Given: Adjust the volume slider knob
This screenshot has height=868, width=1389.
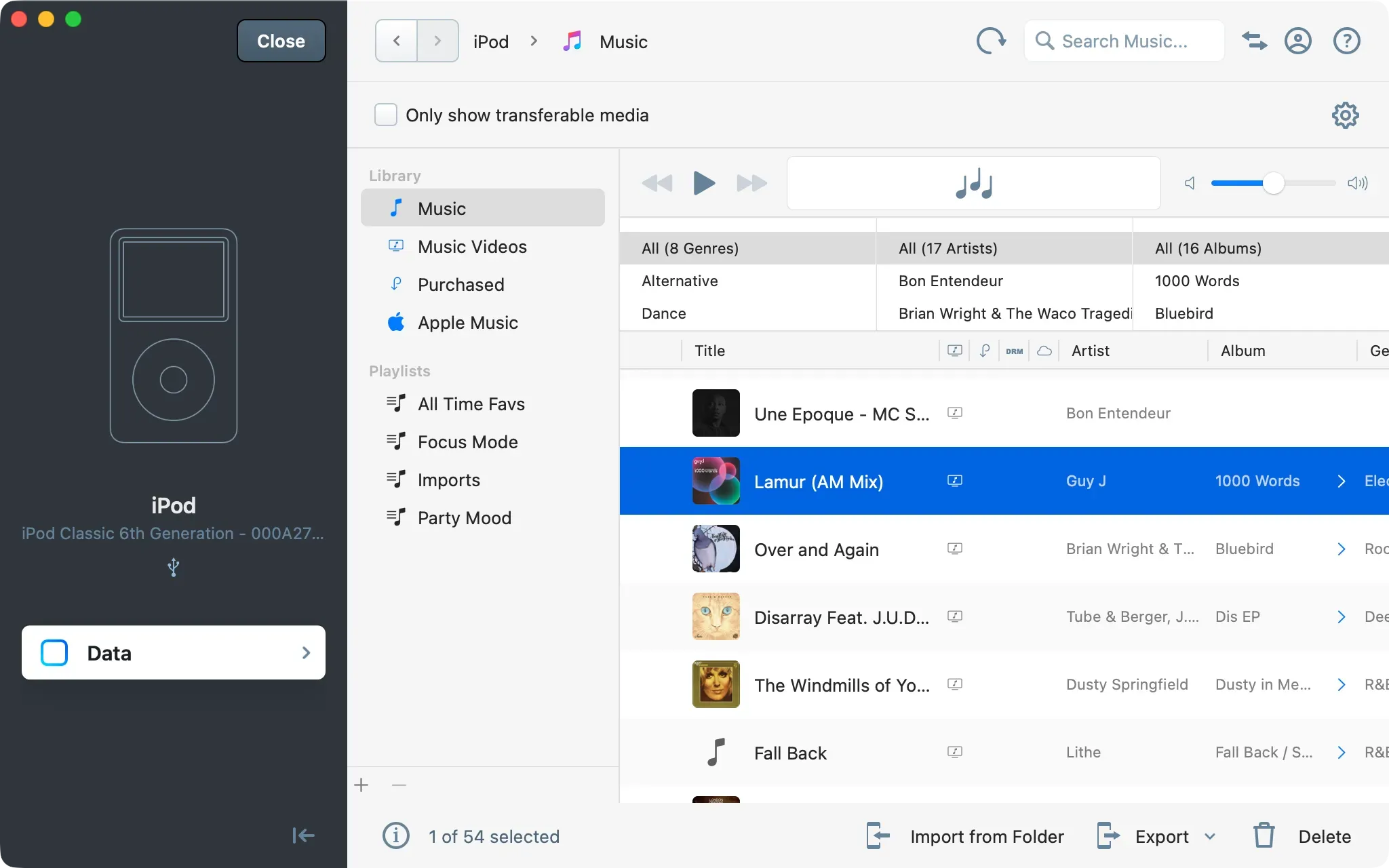Looking at the screenshot, I should (1273, 183).
